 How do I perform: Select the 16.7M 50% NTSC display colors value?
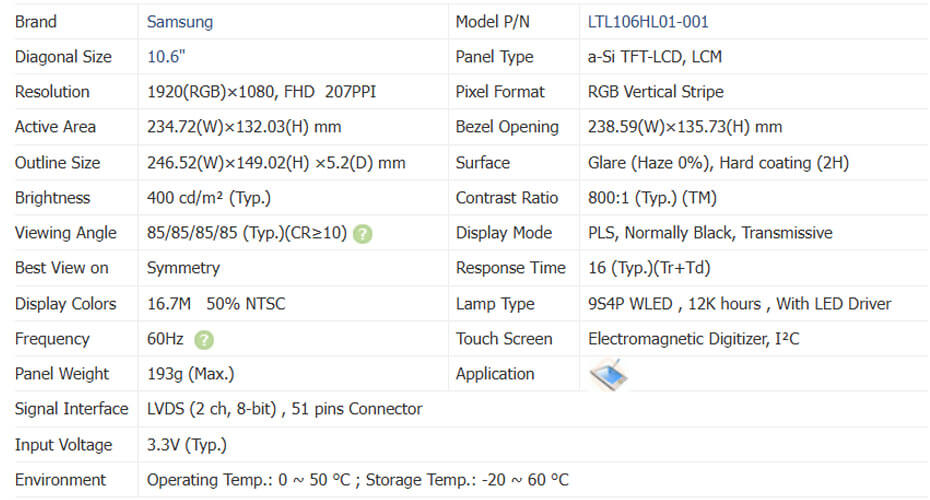pyautogui.click(x=216, y=304)
